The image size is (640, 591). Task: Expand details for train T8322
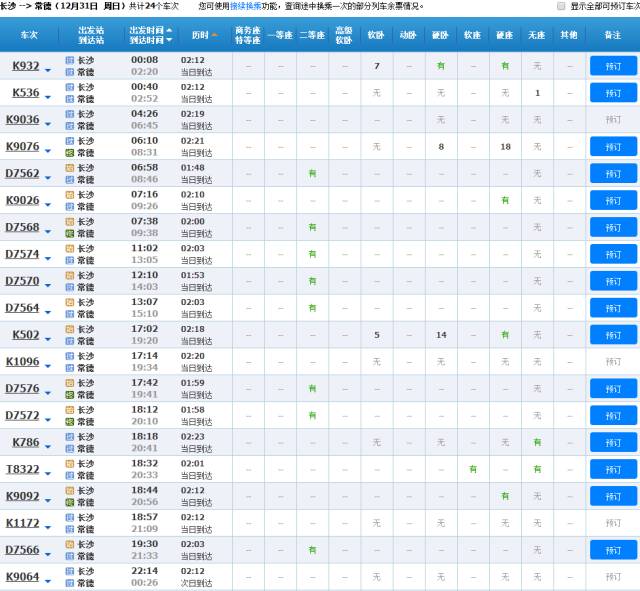[x=48, y=474]
